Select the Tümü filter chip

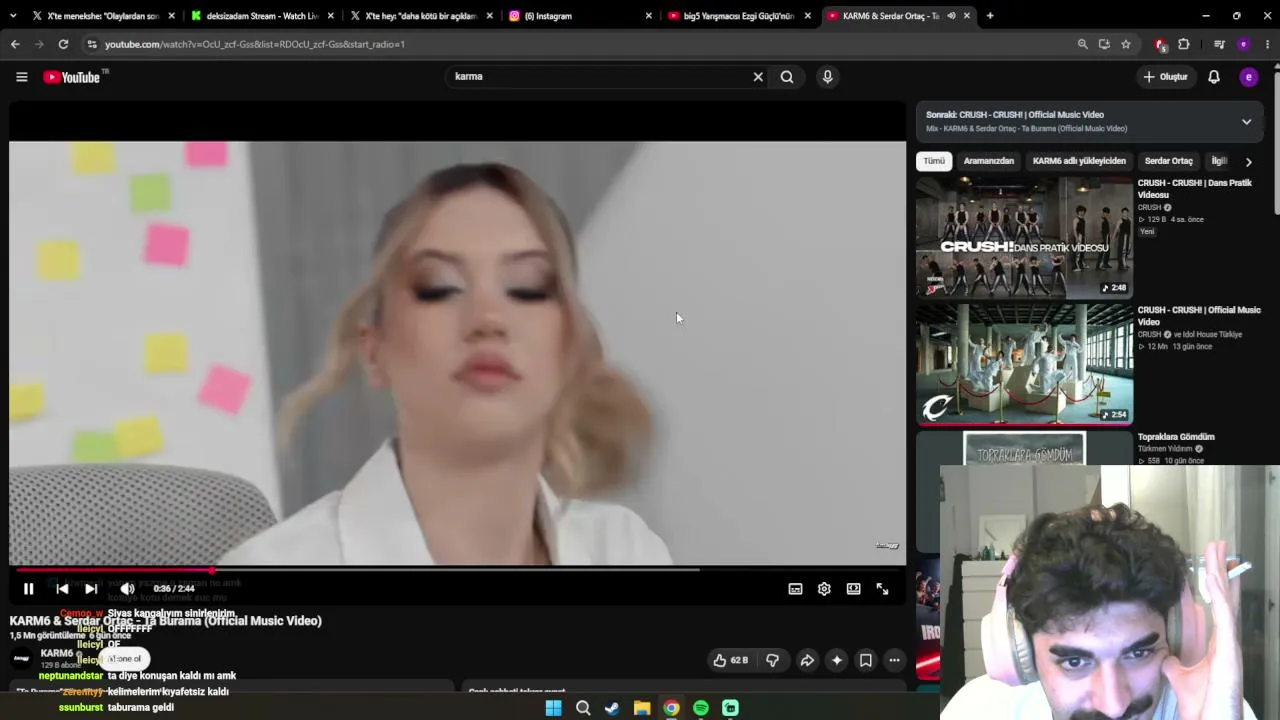(934, 161)
